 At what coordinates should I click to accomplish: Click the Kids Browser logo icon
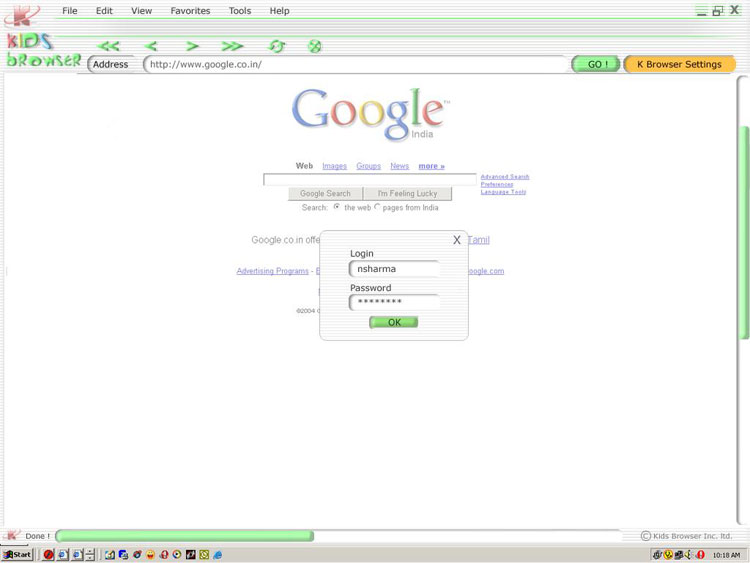pyautogui.click(x=22, y=14)
